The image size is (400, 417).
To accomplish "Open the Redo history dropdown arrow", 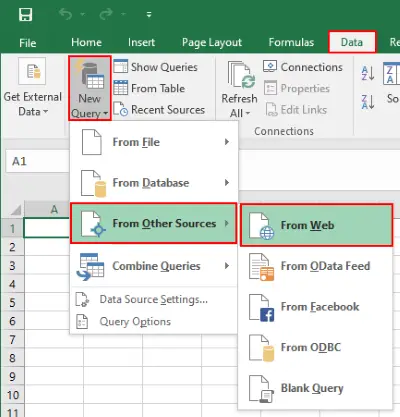I will coord(123,14).
